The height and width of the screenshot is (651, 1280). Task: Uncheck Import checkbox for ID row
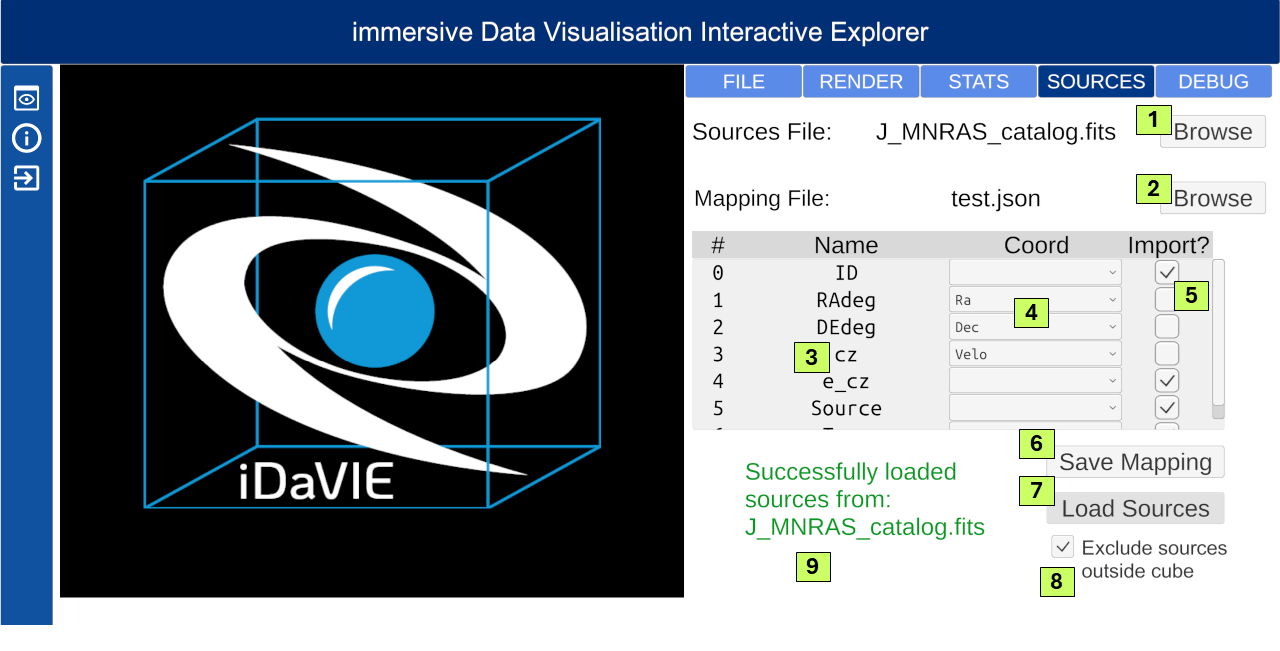(x=1167, y=272)
